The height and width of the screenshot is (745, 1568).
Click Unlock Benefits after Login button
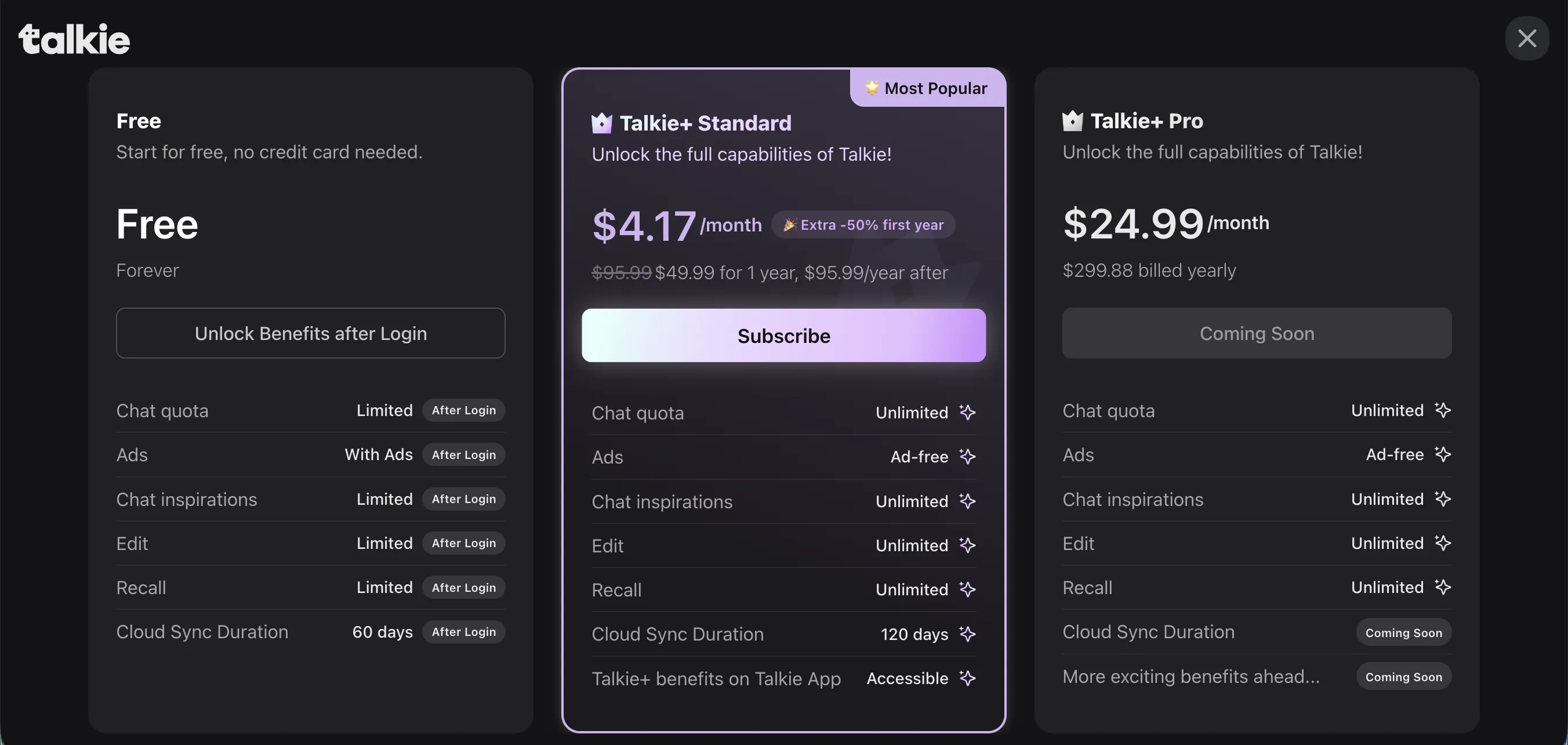click(310, 333)
